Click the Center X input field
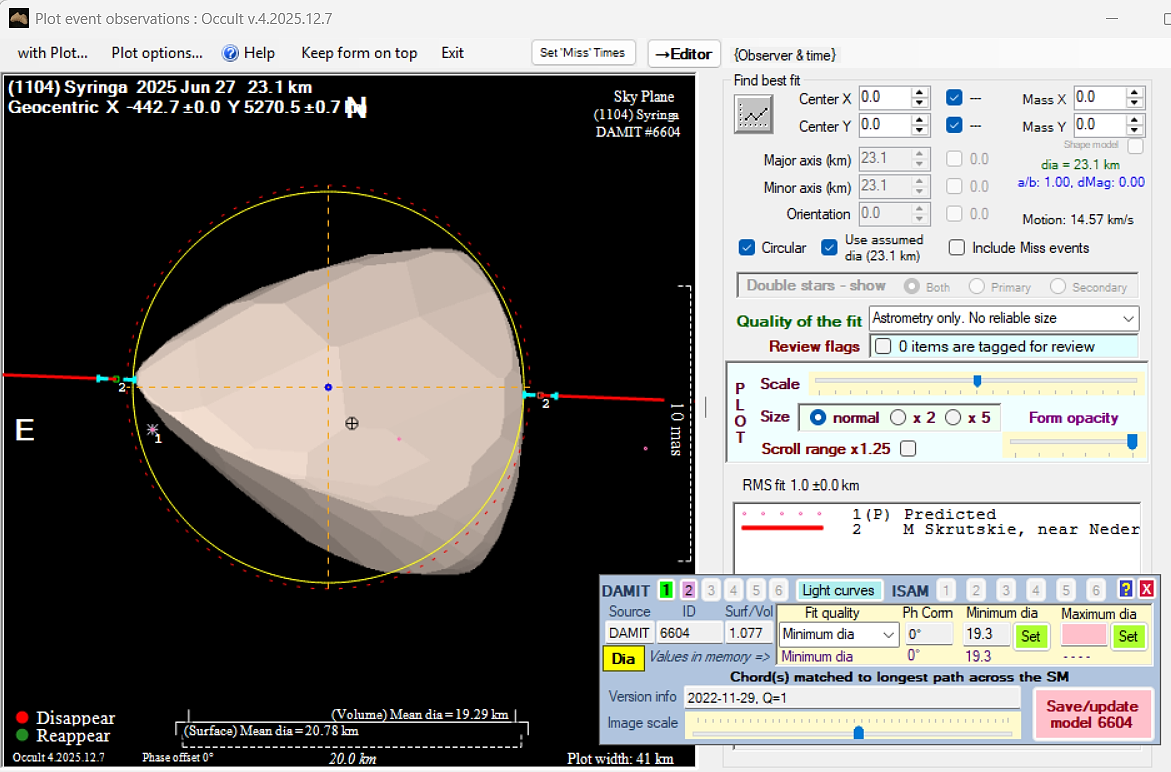Image resolution: width=1171 pixels, height=772 pixels. [884, 98]
